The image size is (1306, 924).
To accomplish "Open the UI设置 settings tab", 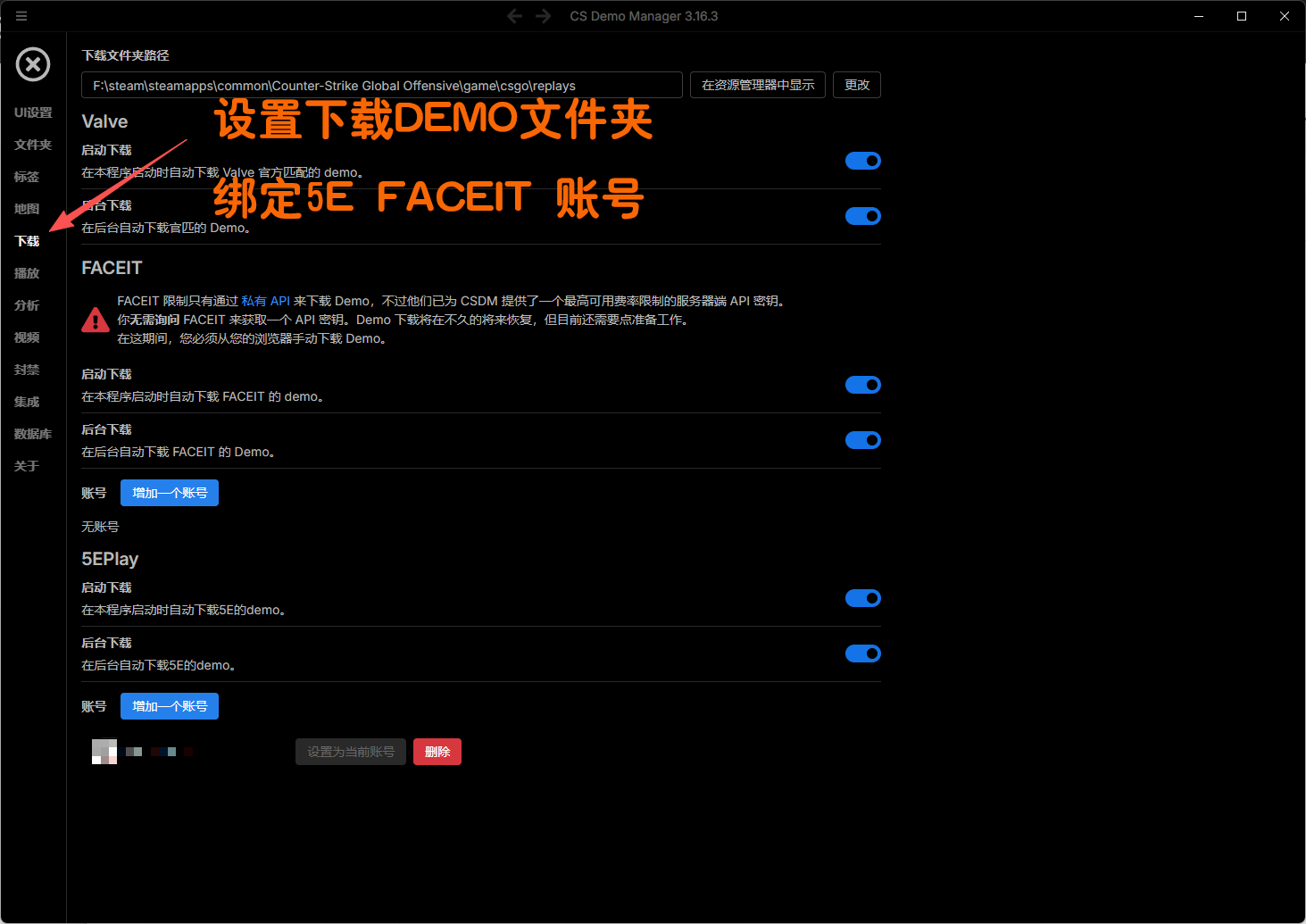I will coord(33,112).
